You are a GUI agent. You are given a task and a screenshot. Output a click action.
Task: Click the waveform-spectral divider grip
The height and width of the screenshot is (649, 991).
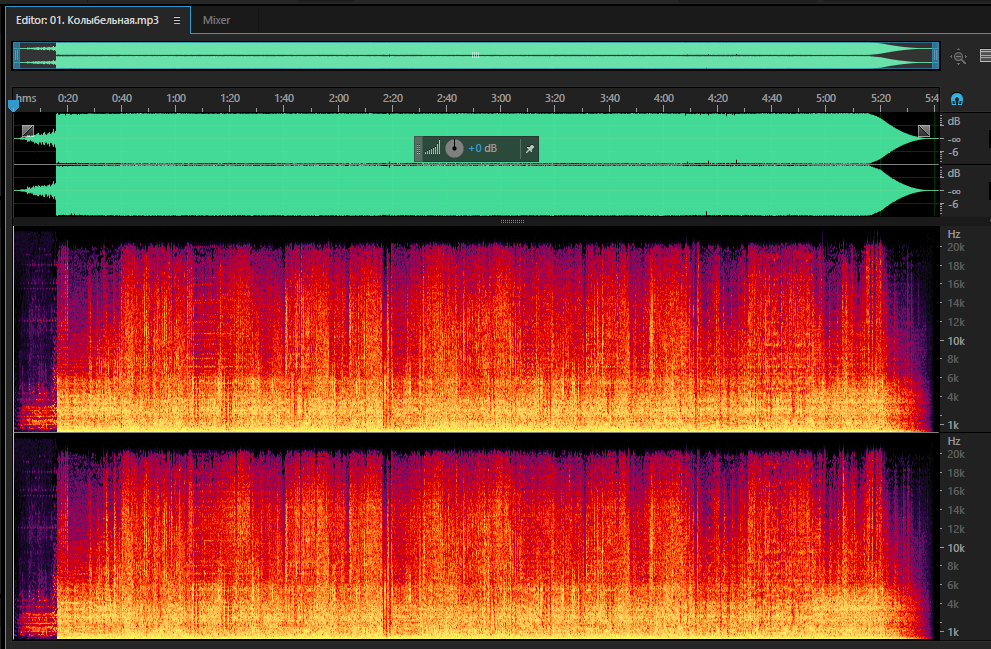513,222
